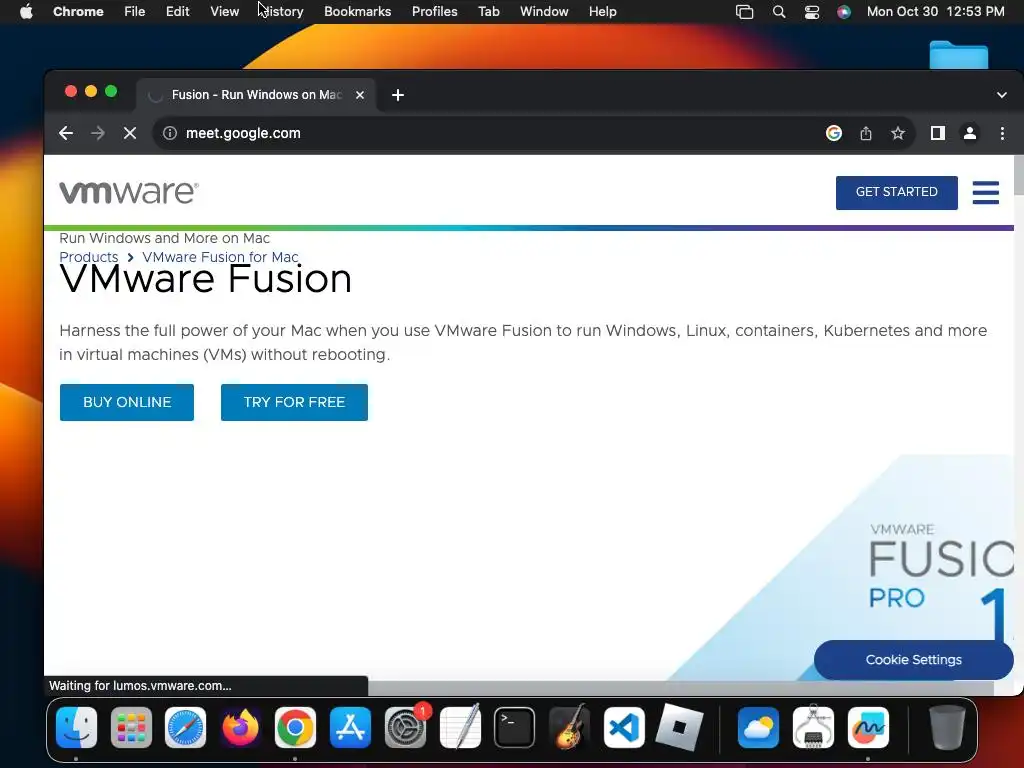Image resolution: width=1024 pixels, height=768 pixels.
Task: Open the Profiles menu
Action: point(434,12)
